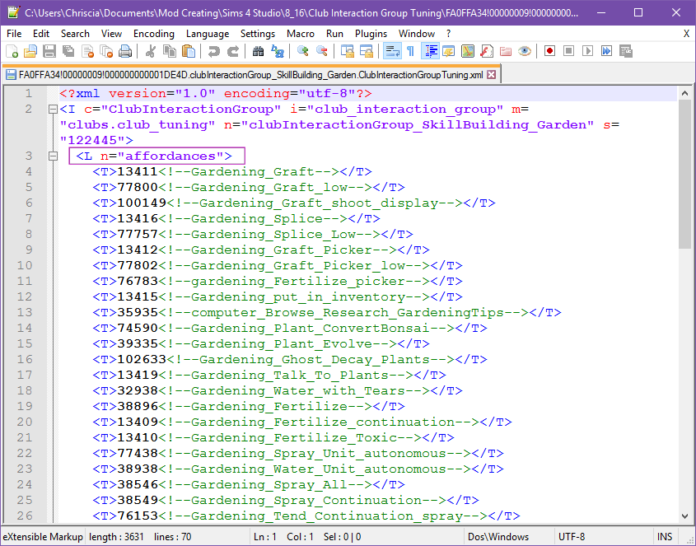Click the Zoom In toolbar icon
The image size is (696, 546).
tap(303, 51)
